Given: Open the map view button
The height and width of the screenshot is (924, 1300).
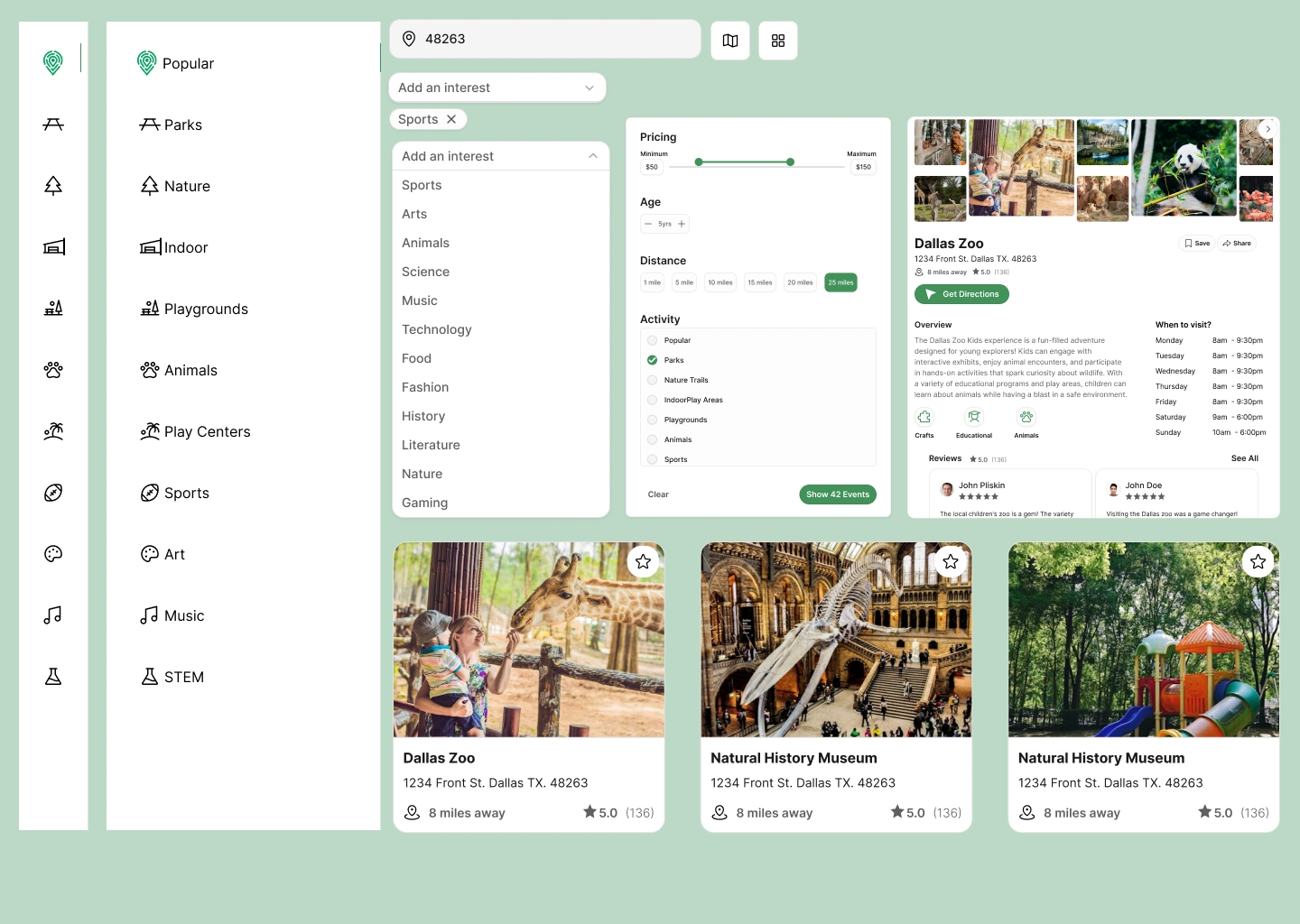Looking at the screenshot, I should point(730,41).
